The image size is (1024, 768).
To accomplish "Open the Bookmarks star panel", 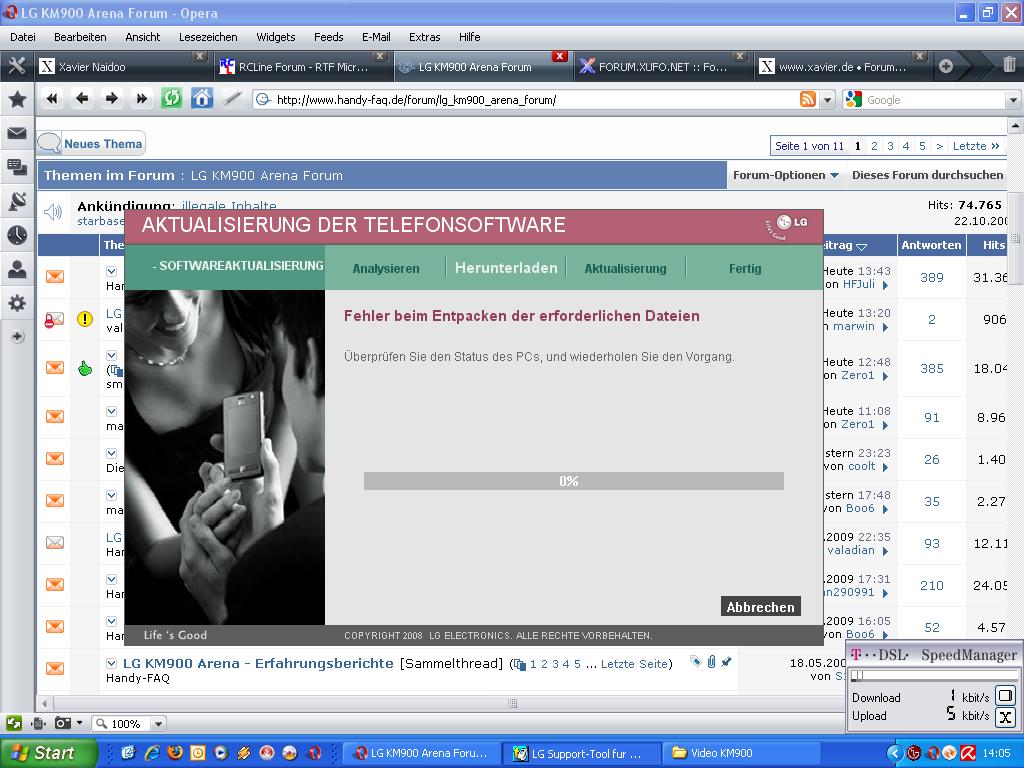I will coord(17,99).
